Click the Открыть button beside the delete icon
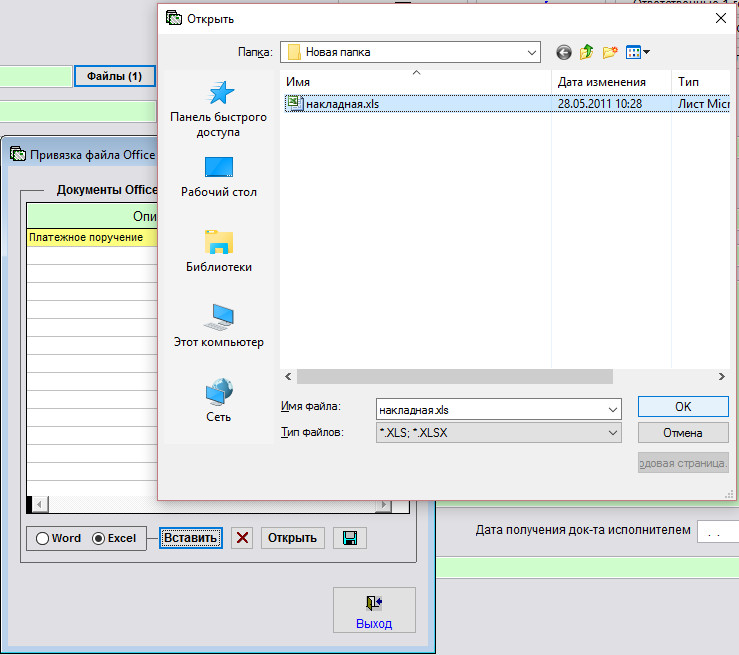The height and width of the screenshot is (655, 739). tap(292, 538)
